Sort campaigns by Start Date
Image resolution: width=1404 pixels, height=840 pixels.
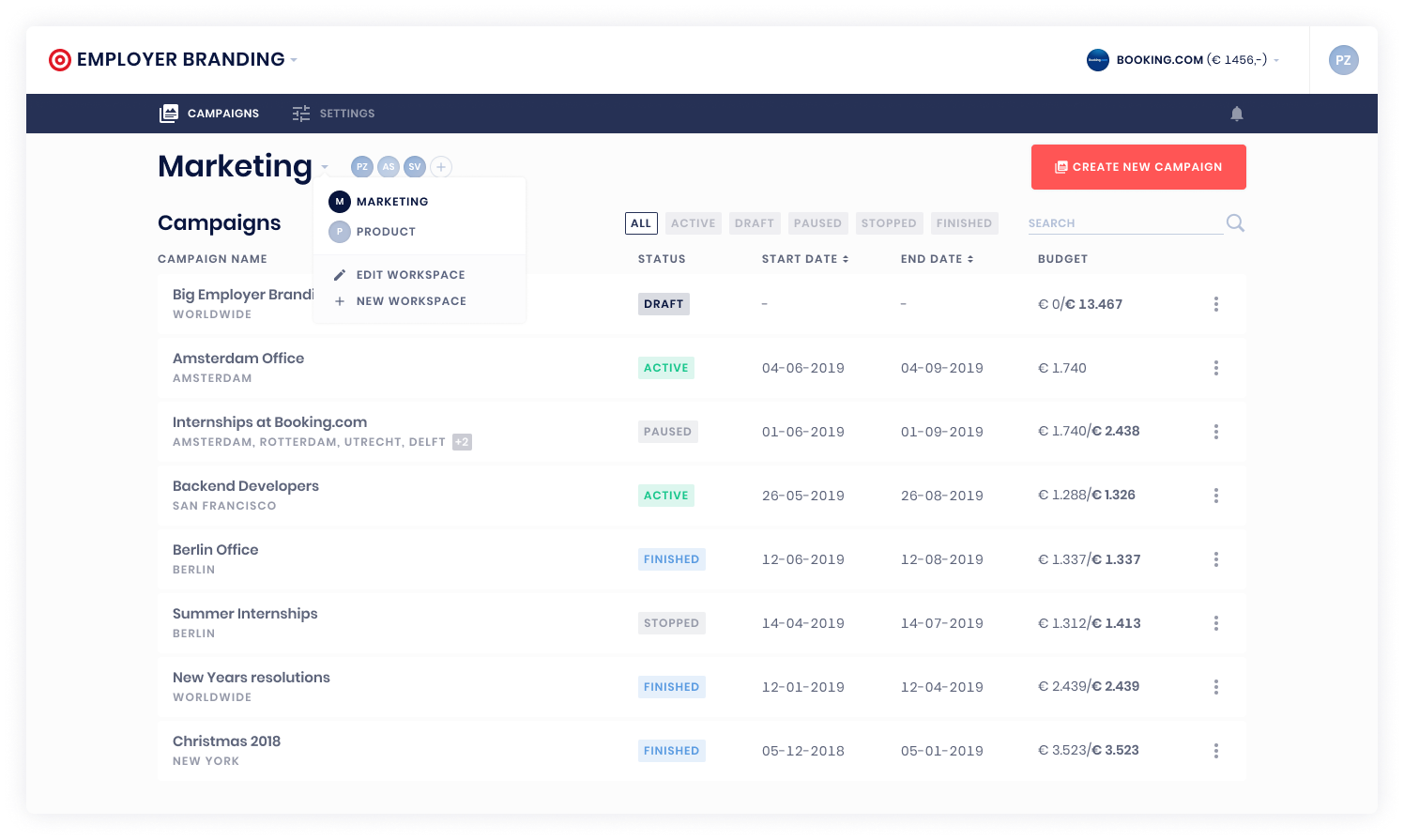coord(805,259)
